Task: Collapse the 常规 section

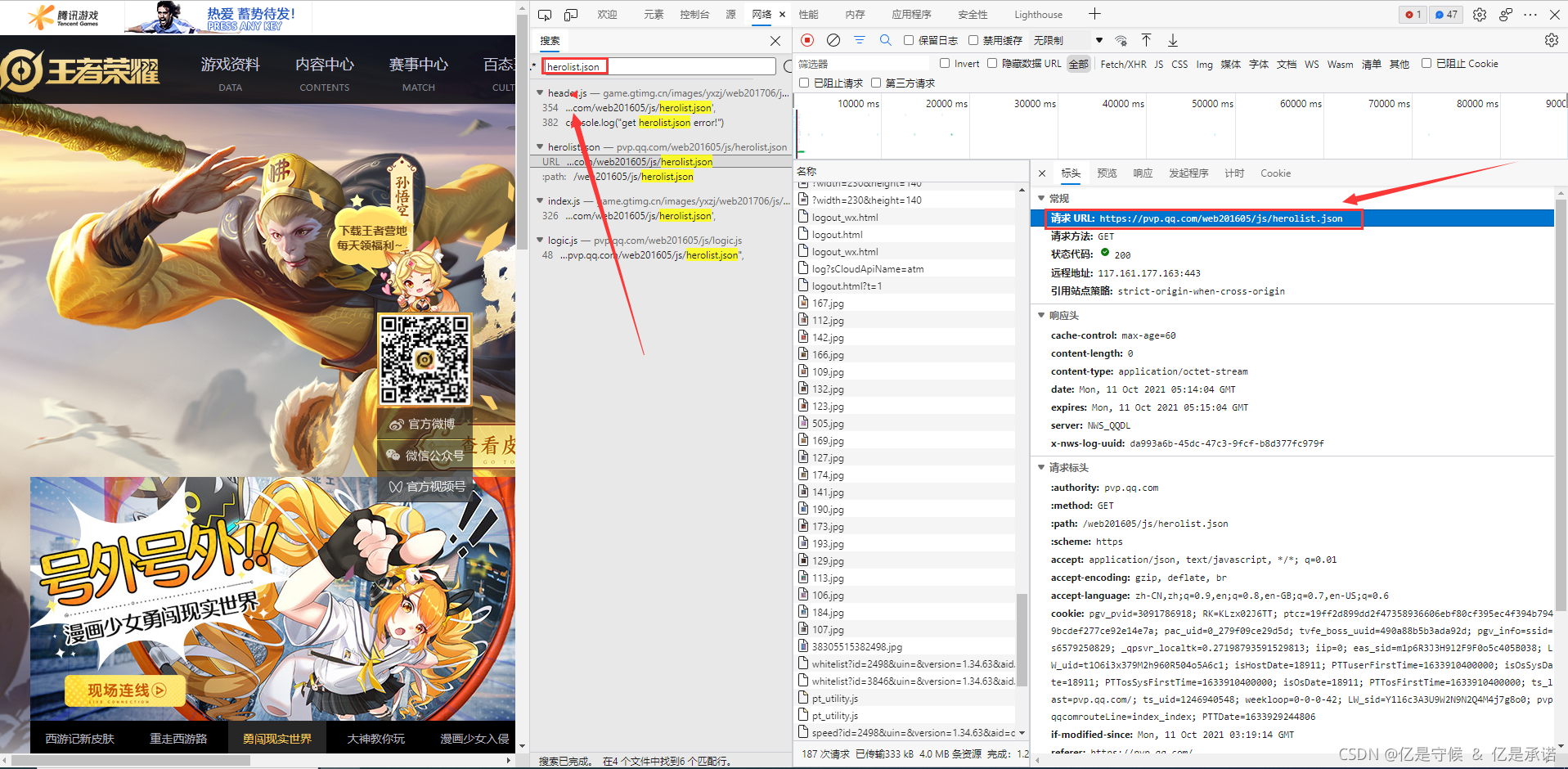Action: tap(1041, 198)
